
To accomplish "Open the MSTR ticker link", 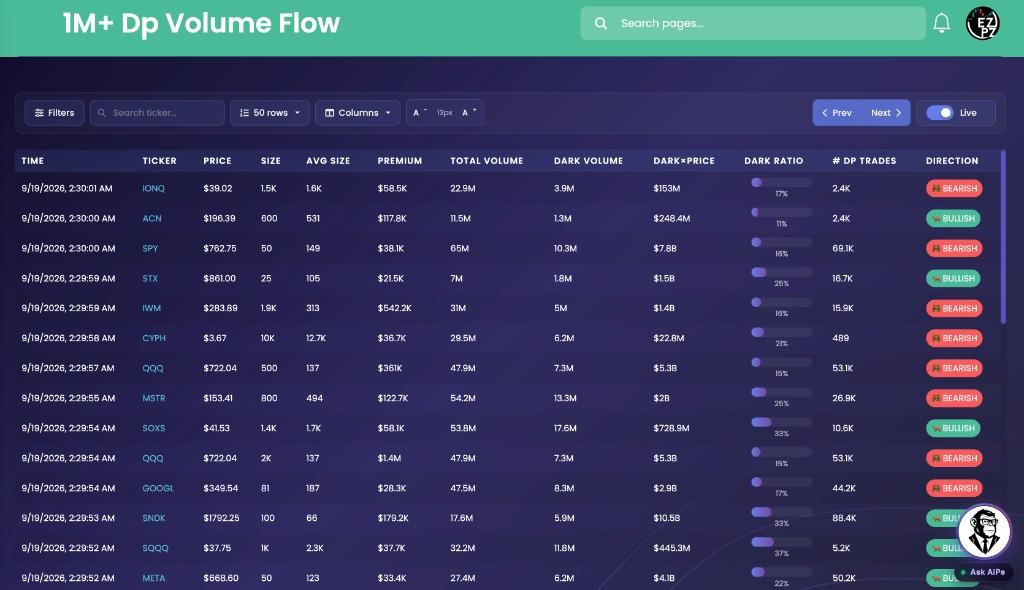I will click(154, 398).
